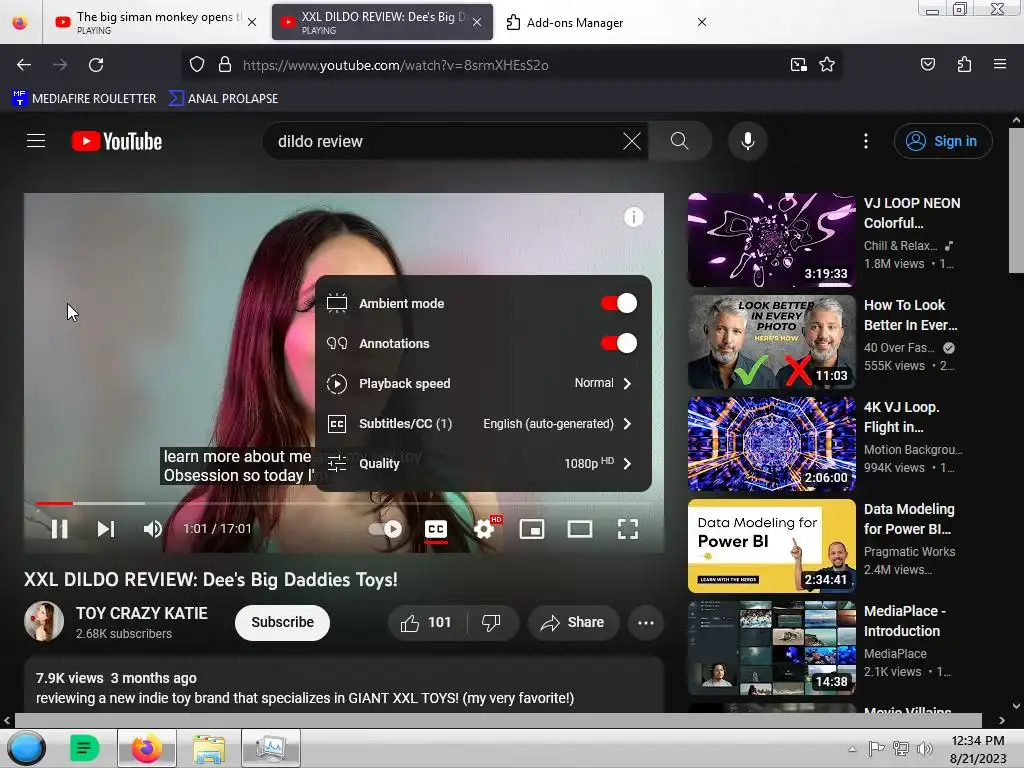Open TOY CRAZY KATIE channel name
The width and height of the screenshot is (1024, 768).
coord(142,613)
